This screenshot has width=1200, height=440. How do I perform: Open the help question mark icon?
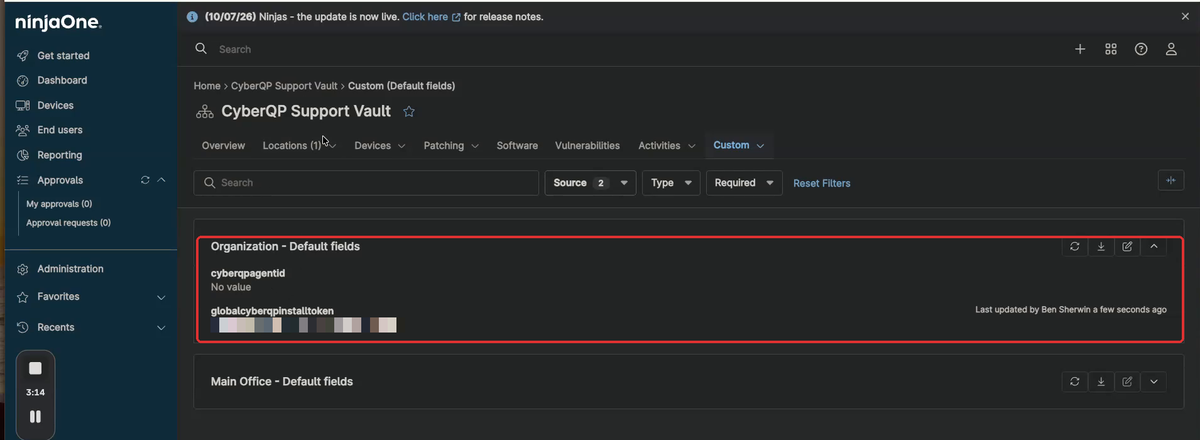(x=1141, y=49)
